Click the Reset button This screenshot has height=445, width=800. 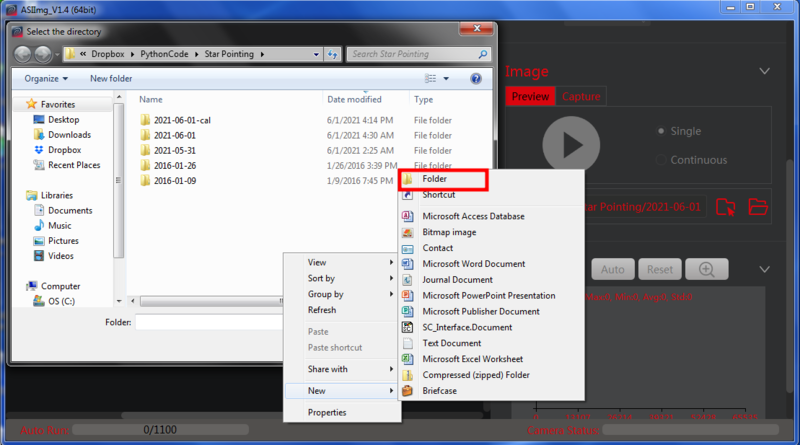(660, 269)
